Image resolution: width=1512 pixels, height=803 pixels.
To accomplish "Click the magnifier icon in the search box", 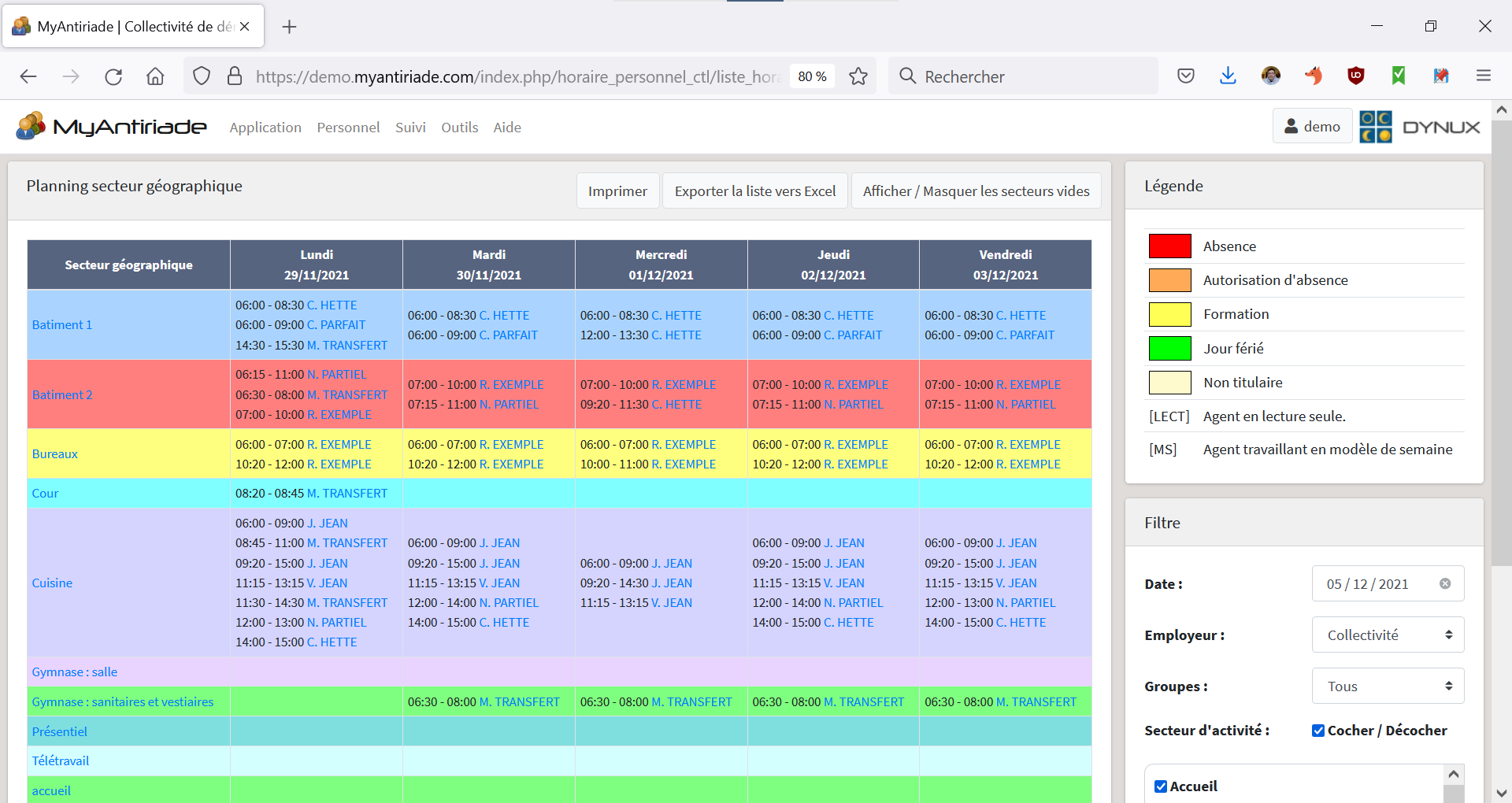I will pos(908,76).
